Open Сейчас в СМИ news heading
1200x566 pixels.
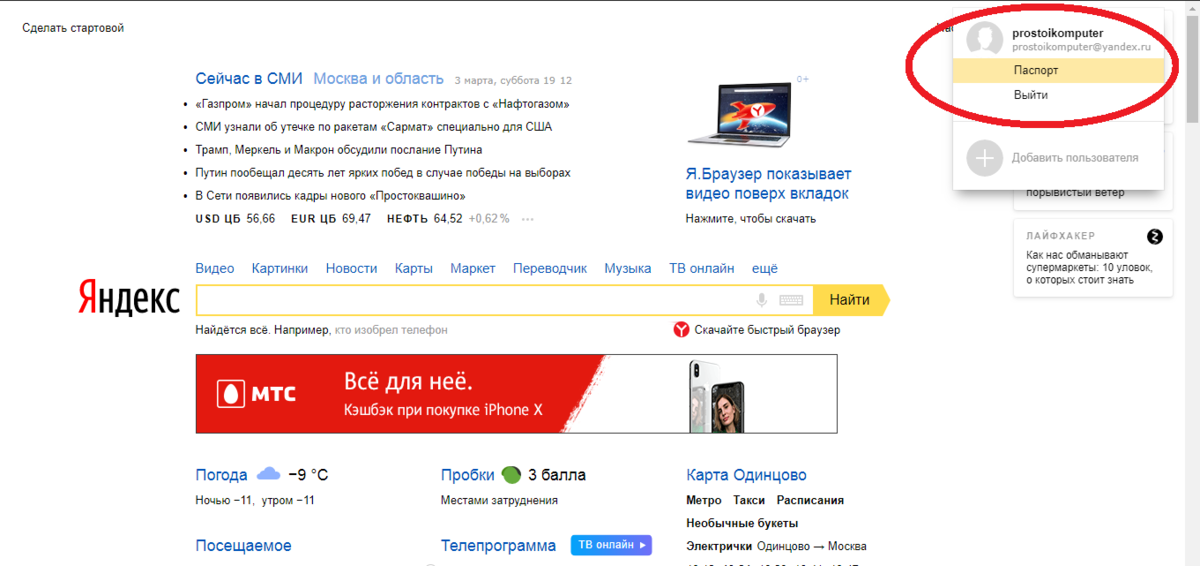point(249,78)
